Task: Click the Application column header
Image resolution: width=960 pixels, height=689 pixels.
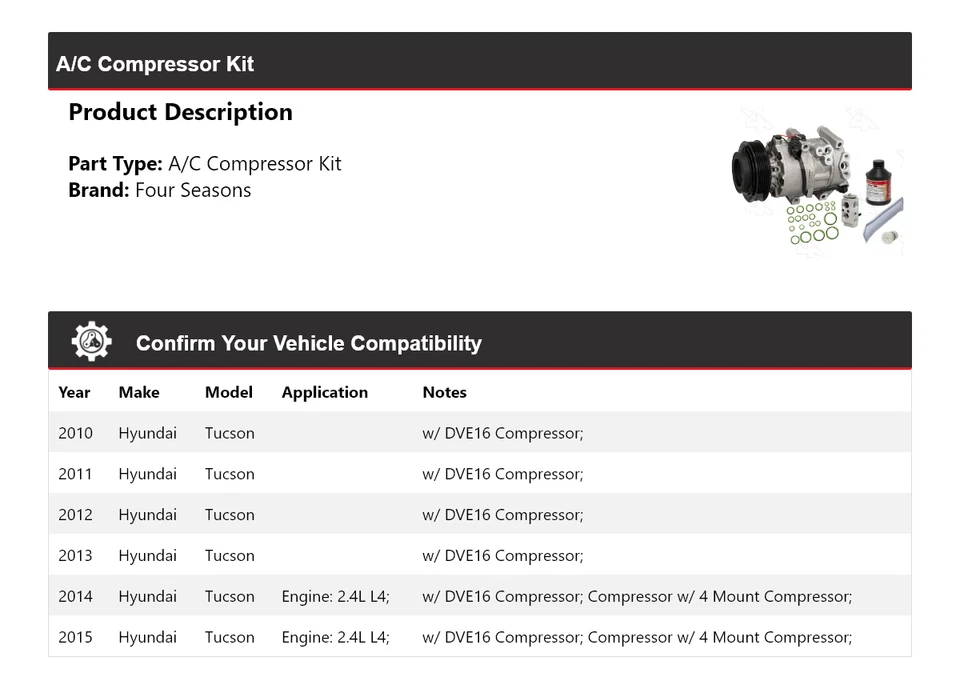Action: pyautogui.click(x=324, y=392)
